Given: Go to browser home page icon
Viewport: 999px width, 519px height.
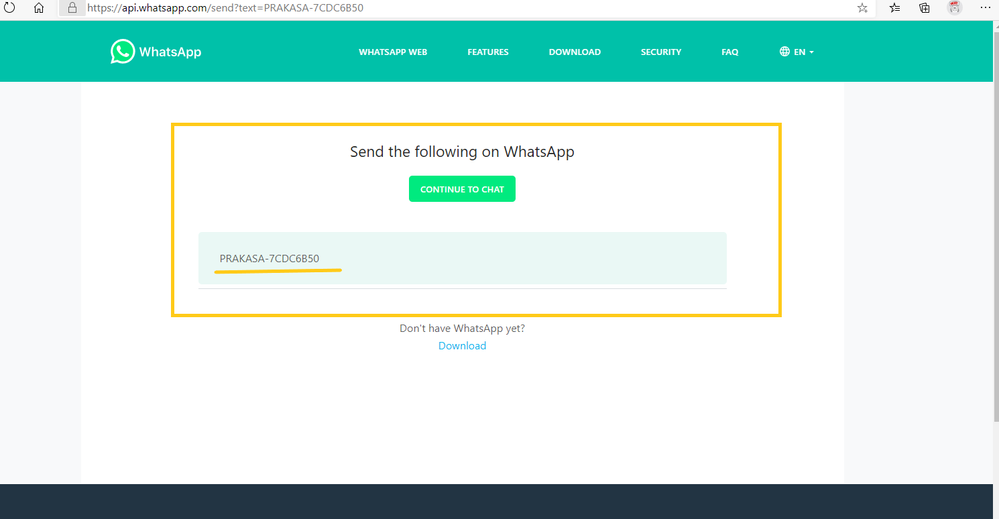Looking at the screenshot, I should click(39, 8).
